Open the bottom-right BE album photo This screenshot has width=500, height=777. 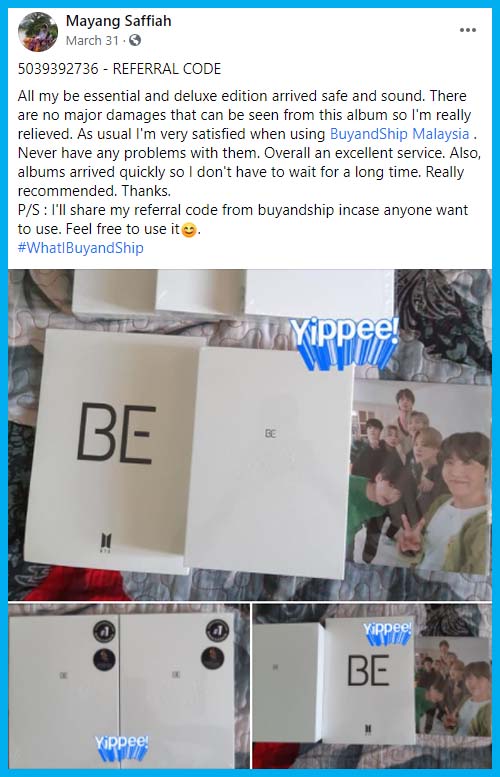point(372,686)
